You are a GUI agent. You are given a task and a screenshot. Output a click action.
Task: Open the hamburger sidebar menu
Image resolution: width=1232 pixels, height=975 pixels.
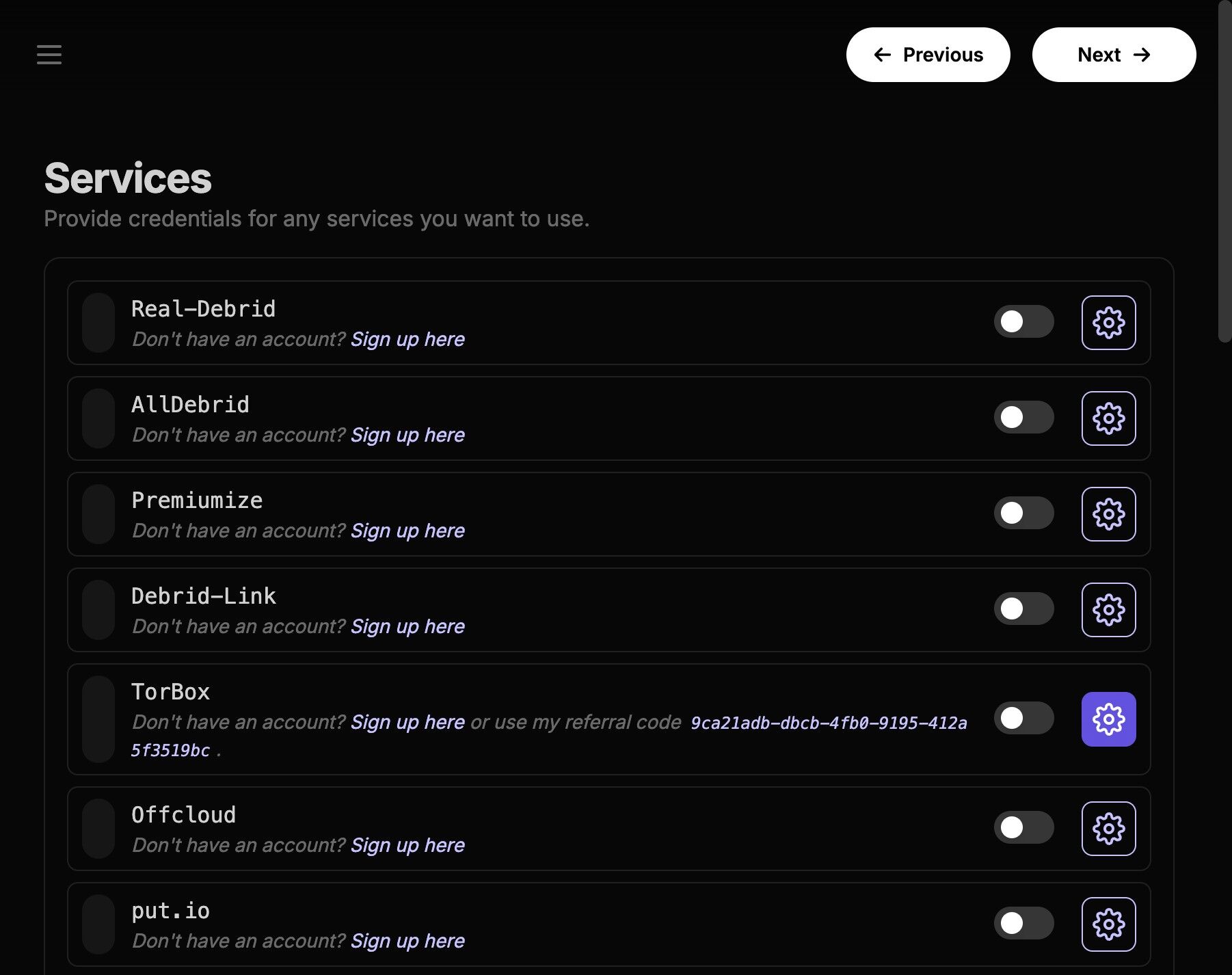49,55
